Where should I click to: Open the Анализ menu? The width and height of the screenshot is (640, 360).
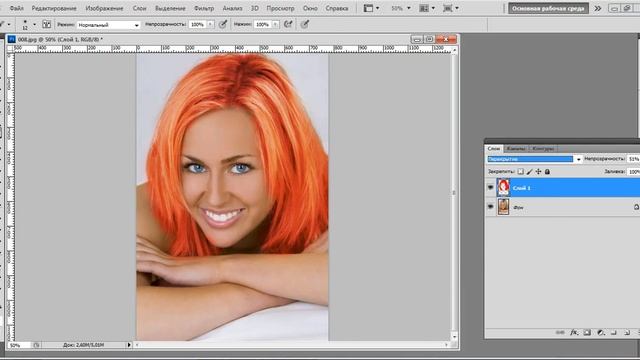[232, 8]
